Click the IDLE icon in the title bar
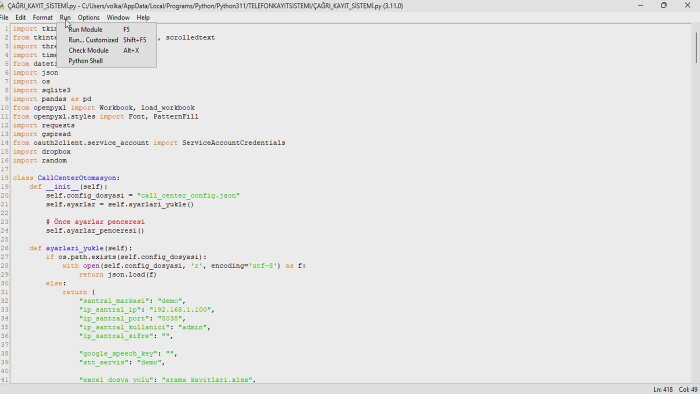Screen dimensions: 700x394 coord(2,6)
